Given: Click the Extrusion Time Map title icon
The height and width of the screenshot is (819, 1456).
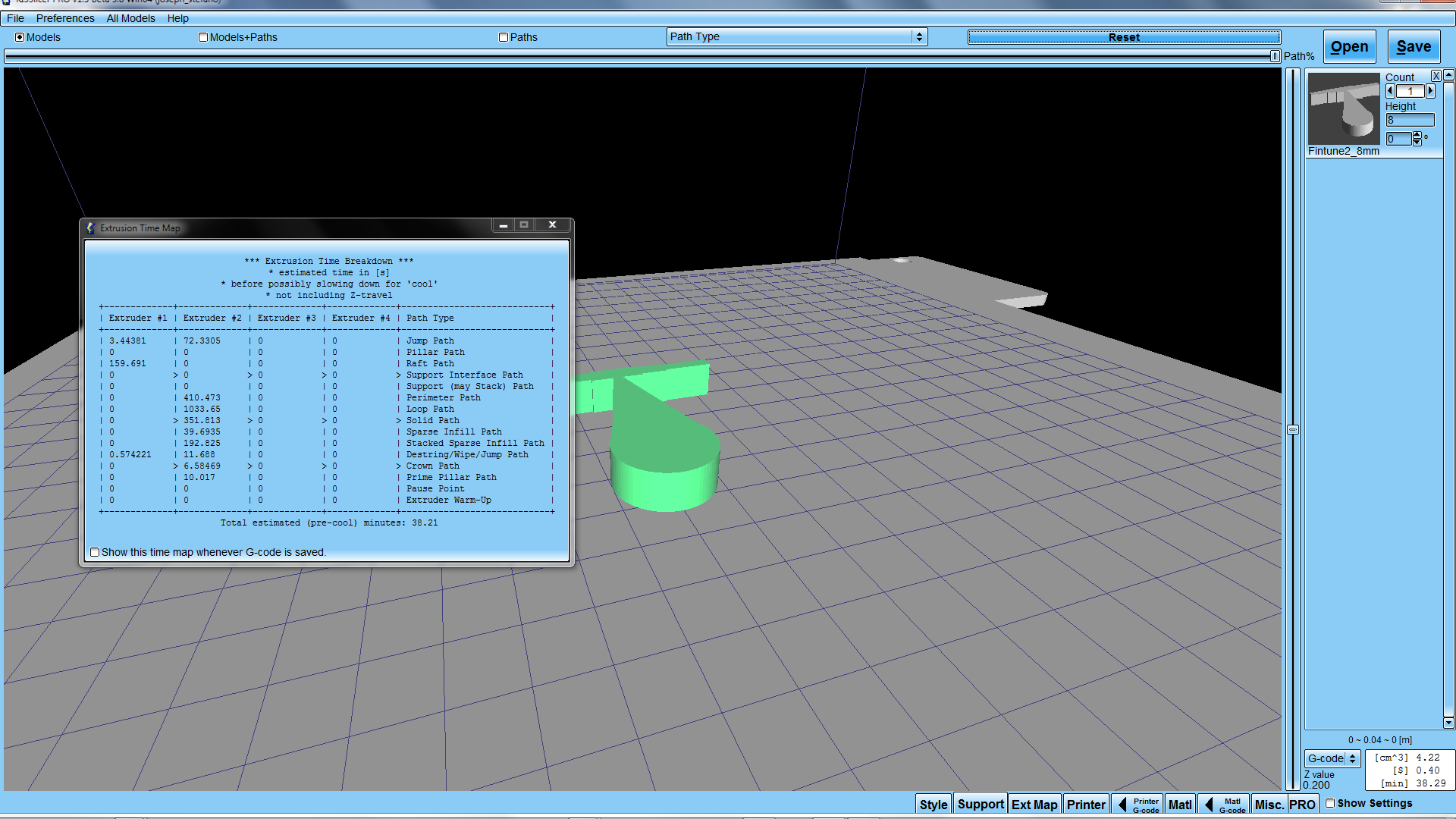Looking at the screenshot, I should click(90, 227).
